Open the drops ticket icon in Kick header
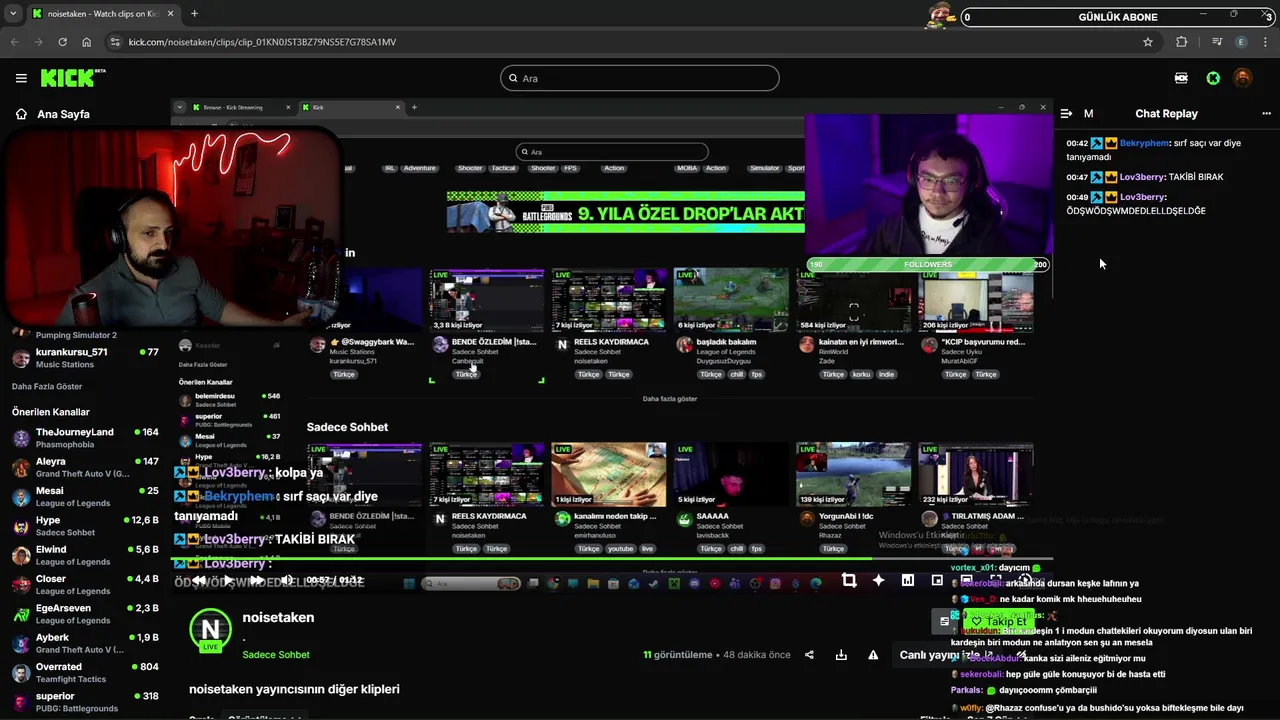The height and width of the screenshot is (720, 1280). tap(1182, 78)
